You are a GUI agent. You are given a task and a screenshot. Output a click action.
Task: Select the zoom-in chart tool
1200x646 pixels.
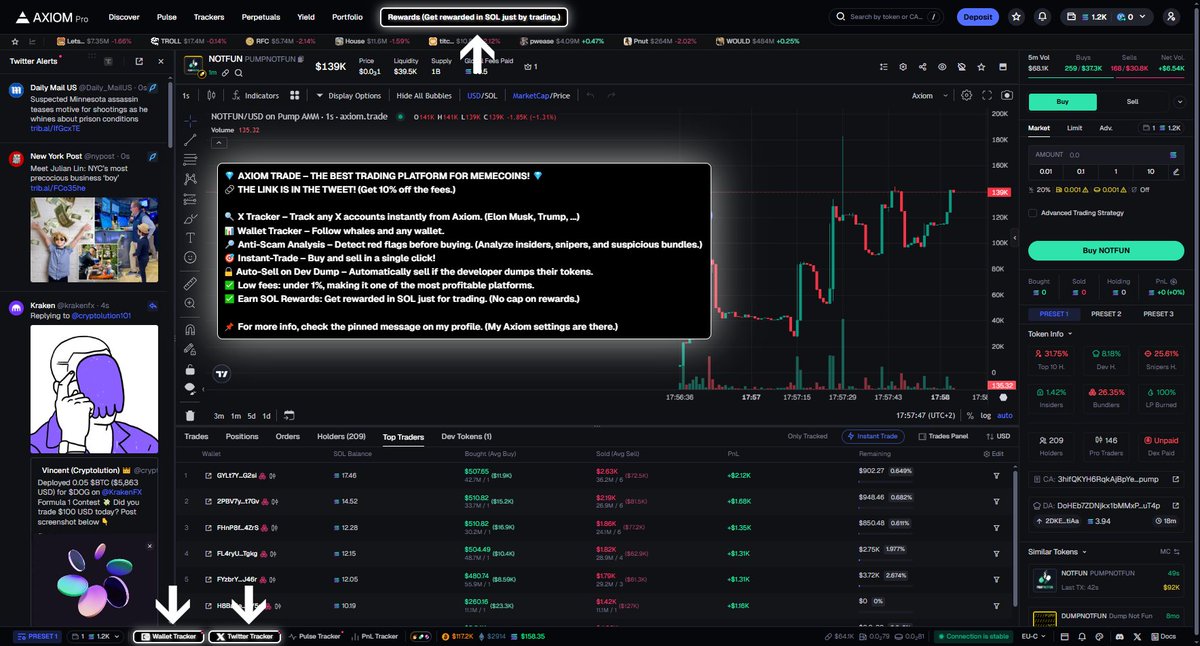190,304
